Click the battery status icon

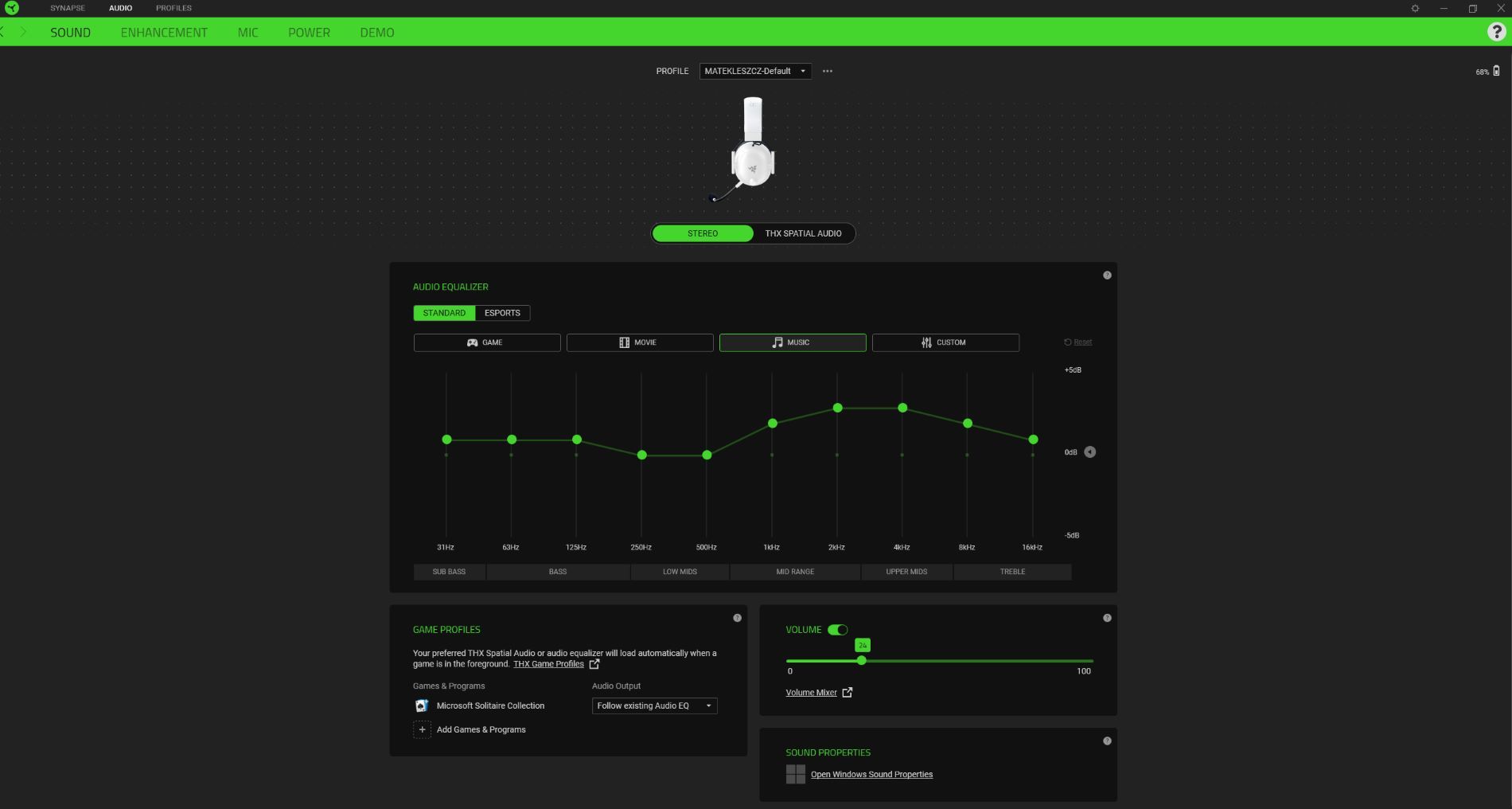[1496, 71]
